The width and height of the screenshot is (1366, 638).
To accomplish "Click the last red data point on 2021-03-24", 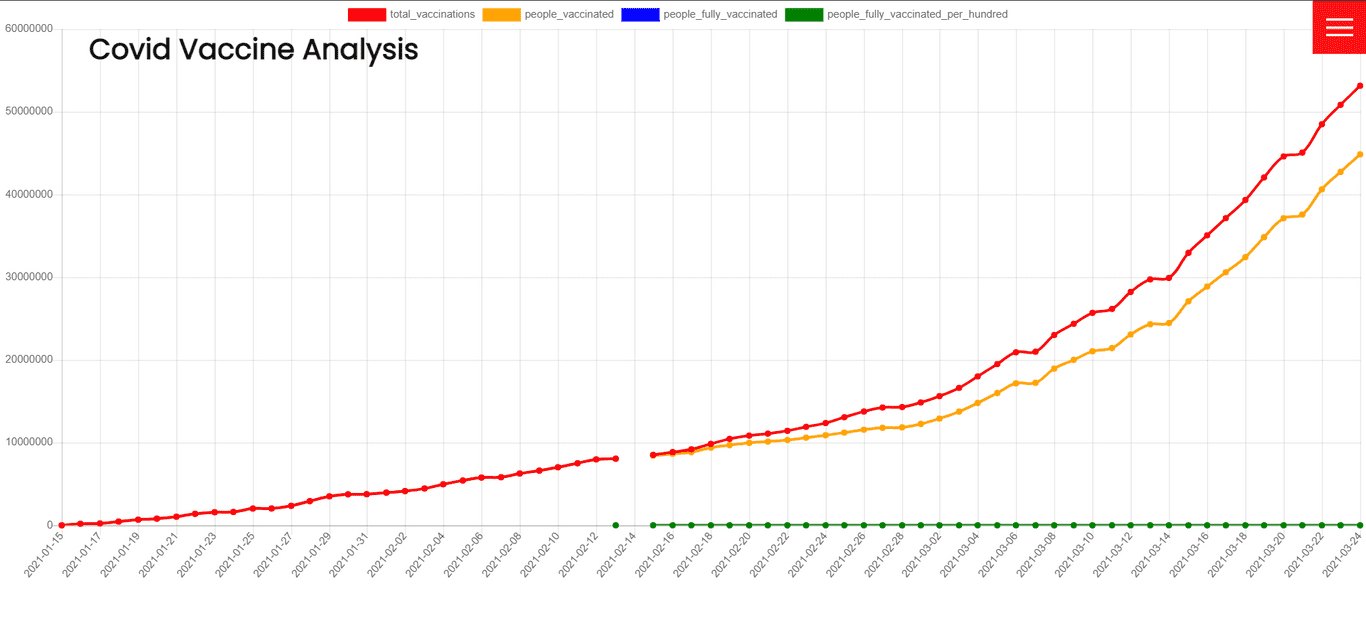I will pyautogui.click(x=1359, y=86).
